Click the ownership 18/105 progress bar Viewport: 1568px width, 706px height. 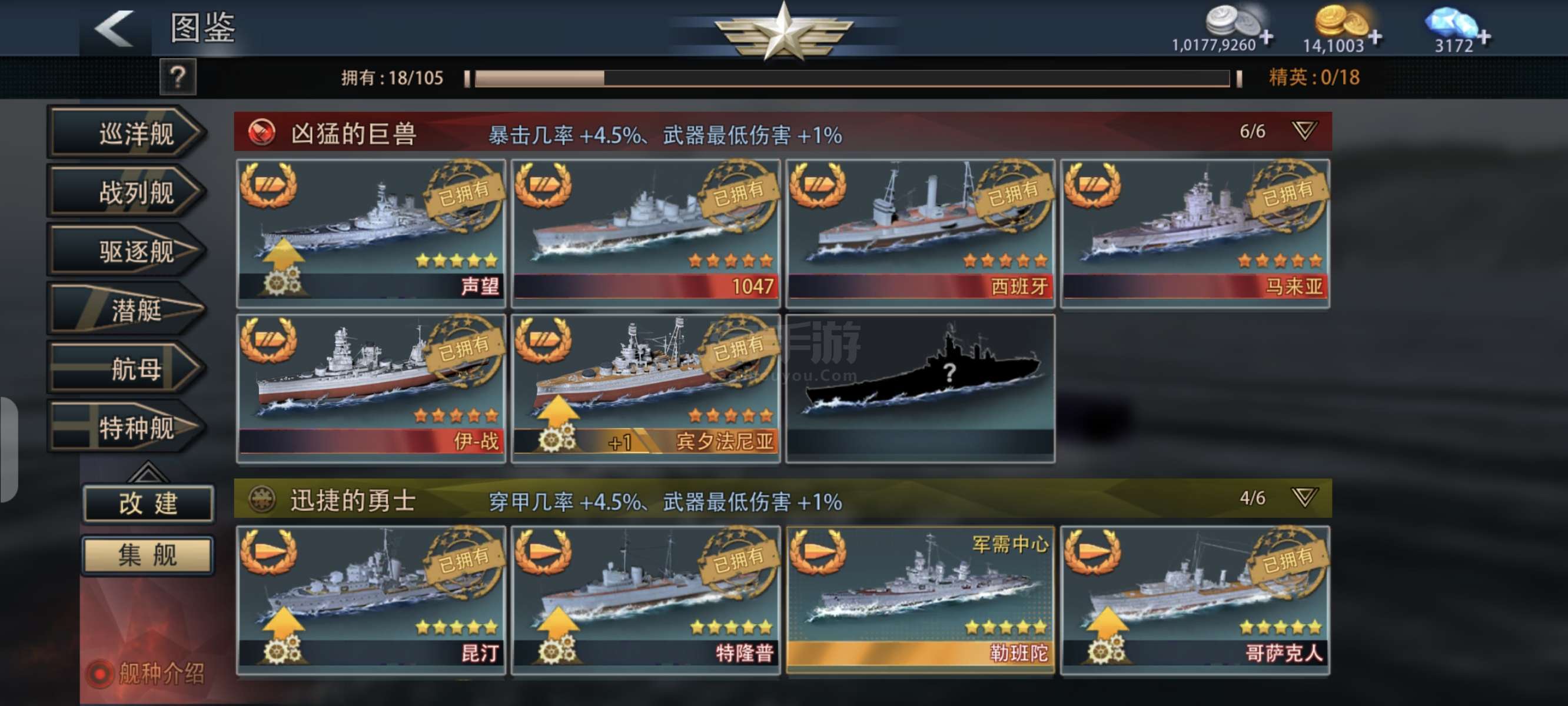point(852,78)
